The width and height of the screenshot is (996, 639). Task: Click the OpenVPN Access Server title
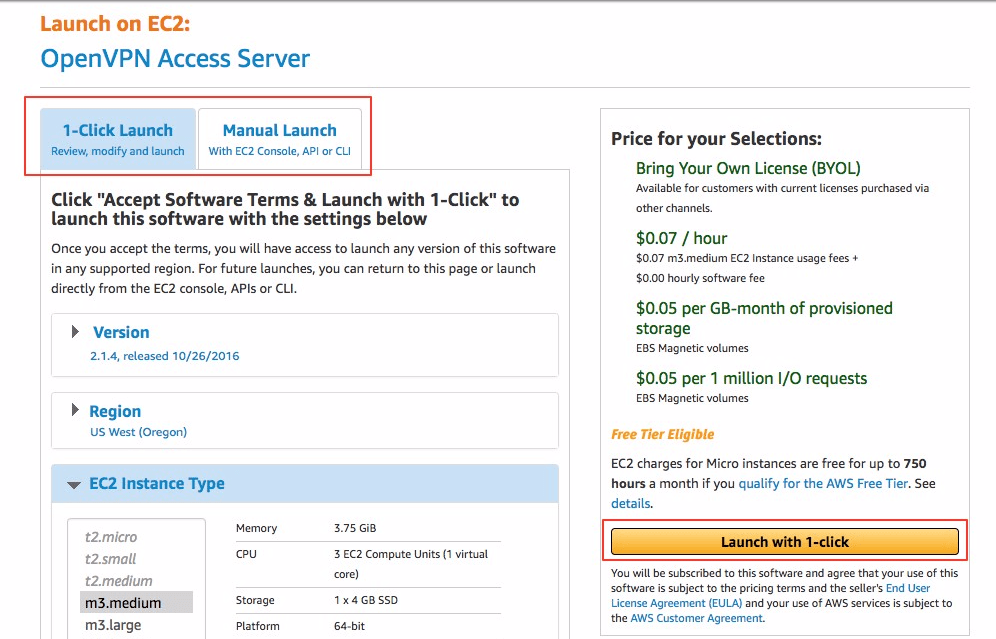coord(174,58)
